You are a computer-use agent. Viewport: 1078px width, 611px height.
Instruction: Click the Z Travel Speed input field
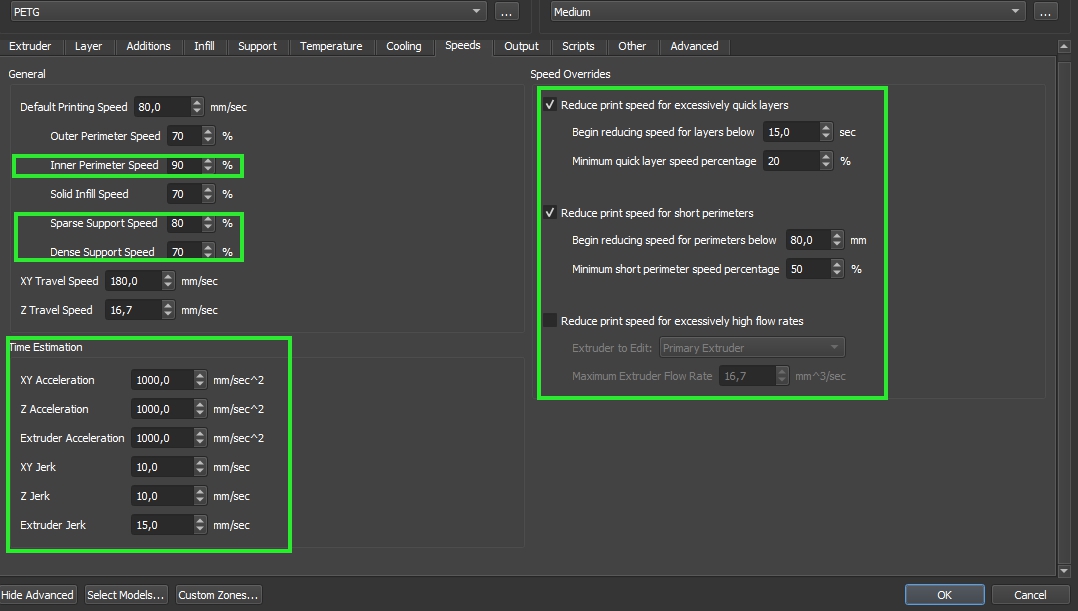click(x=128, y=310)
